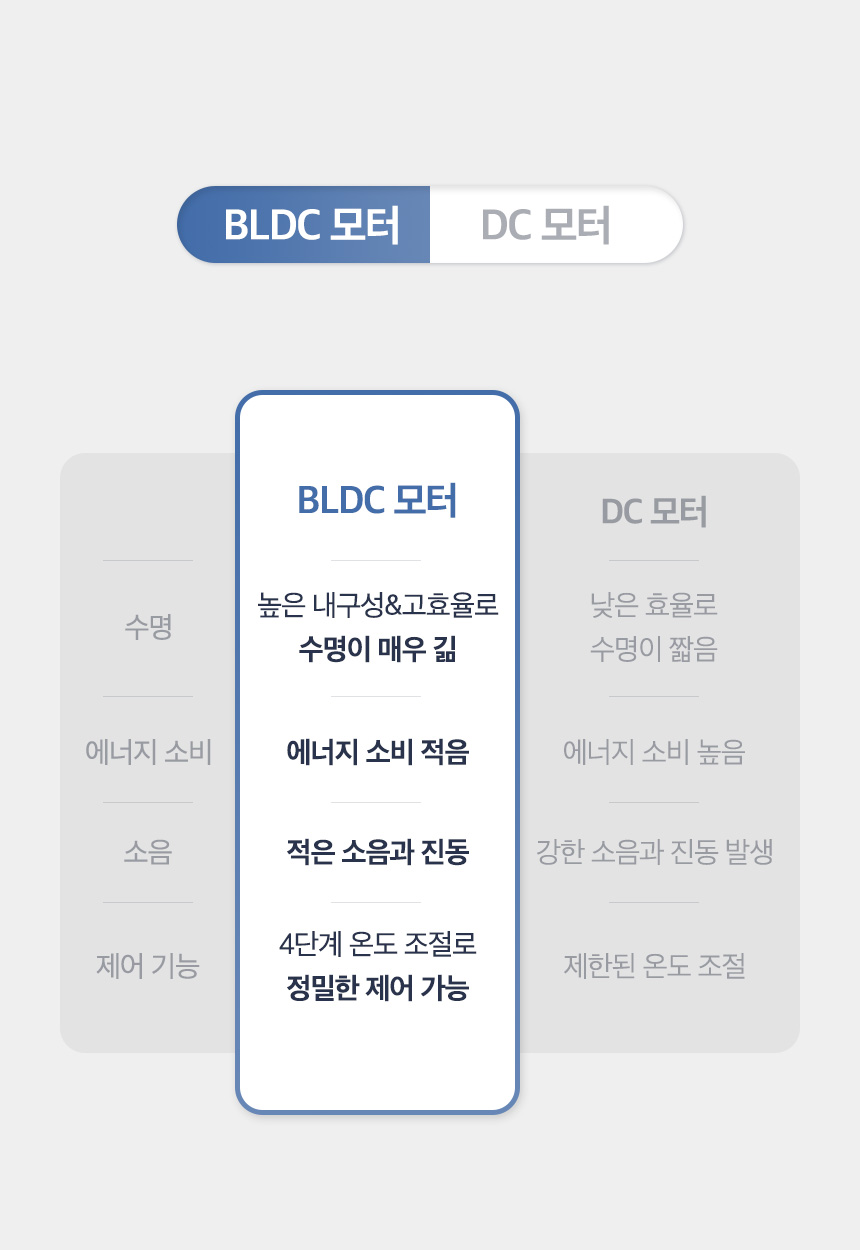Click the bold text 수명이 매우 긺
860x1250 pixels.
[x=377, y=650]
